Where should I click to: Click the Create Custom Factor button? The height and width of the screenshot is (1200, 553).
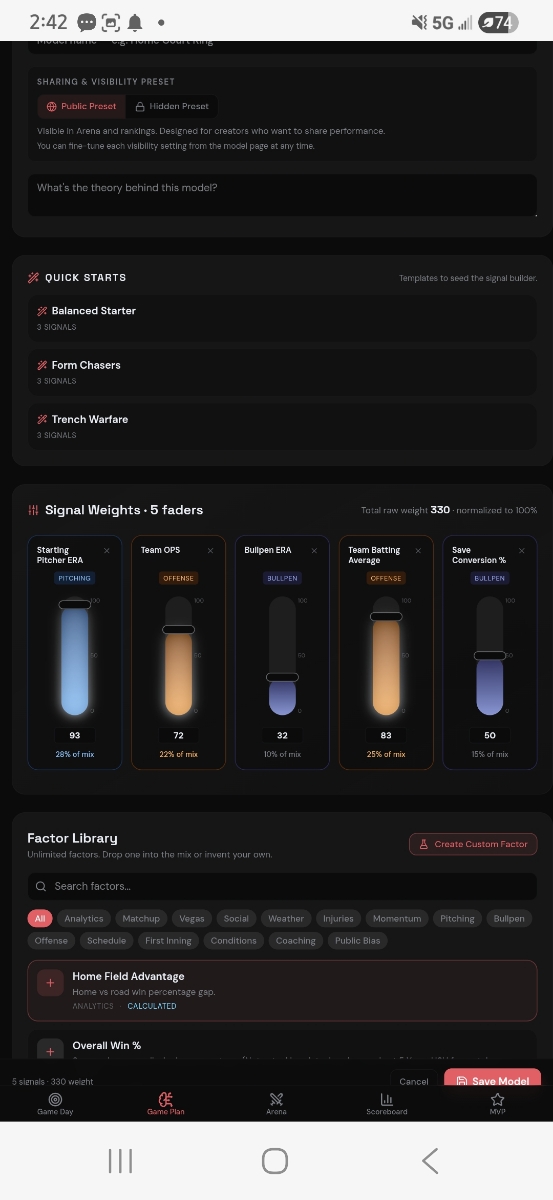473,844
